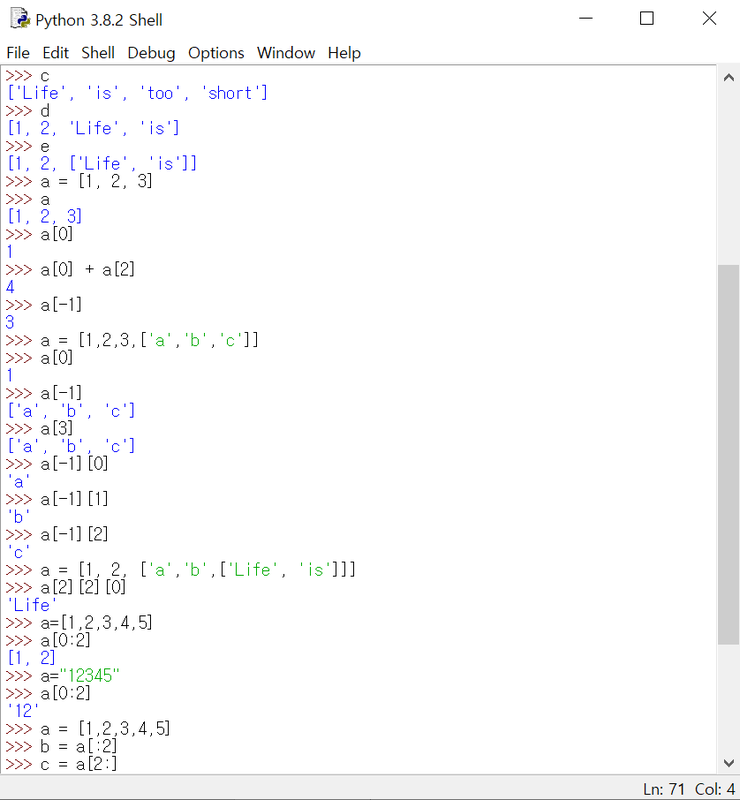Click the output 'c' string
The height and width of the screenshot is (800, 740).
pyautogui.click(x=19, y=552)
